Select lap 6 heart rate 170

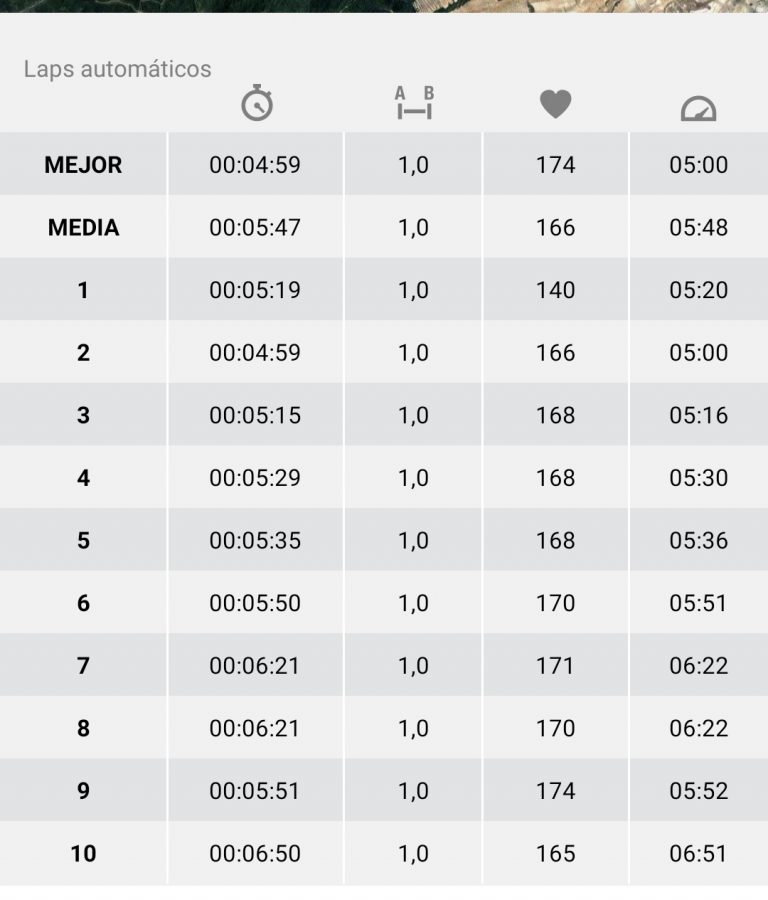click(556, 603)
